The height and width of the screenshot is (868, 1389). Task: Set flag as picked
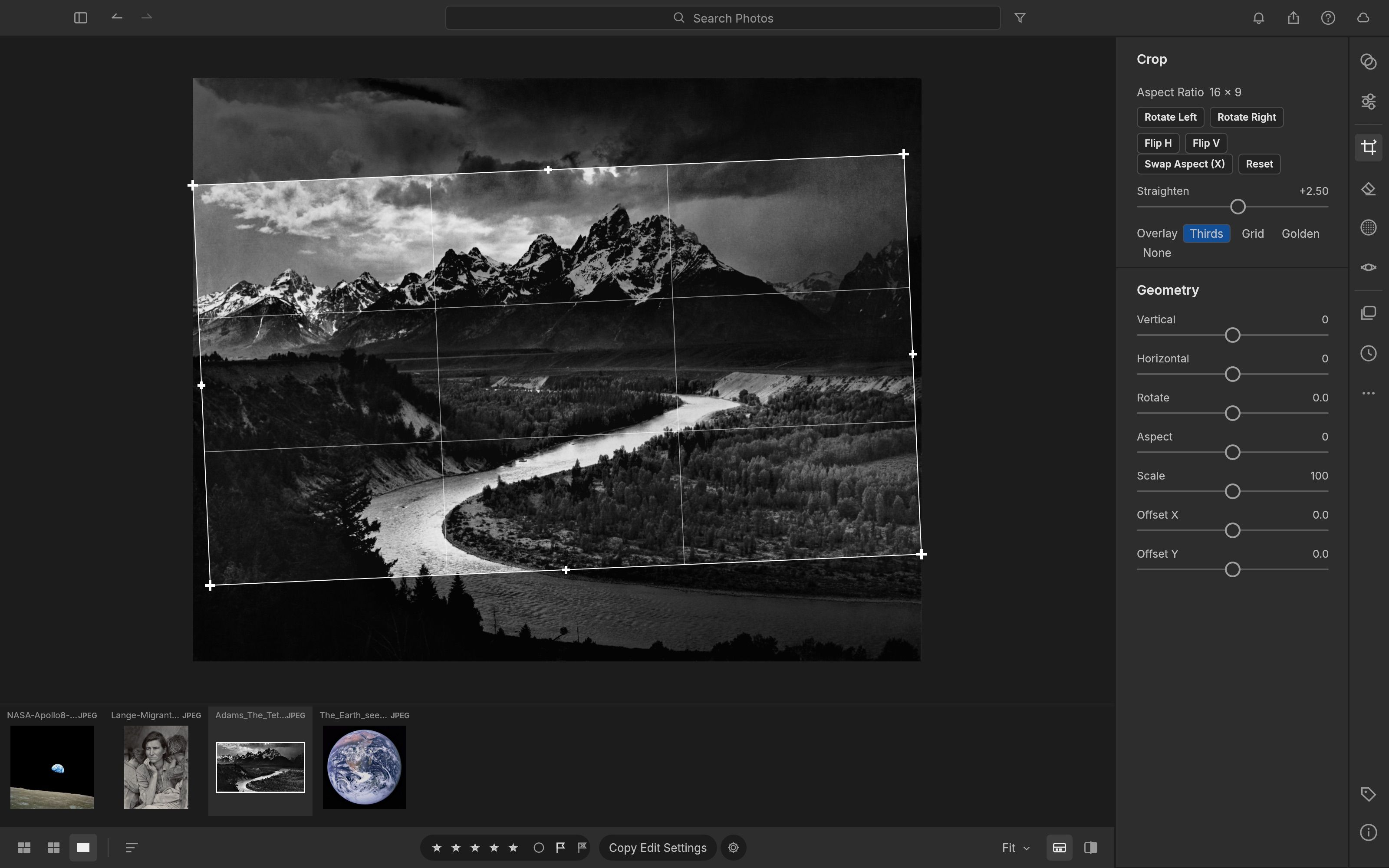[x=560, y=848]
